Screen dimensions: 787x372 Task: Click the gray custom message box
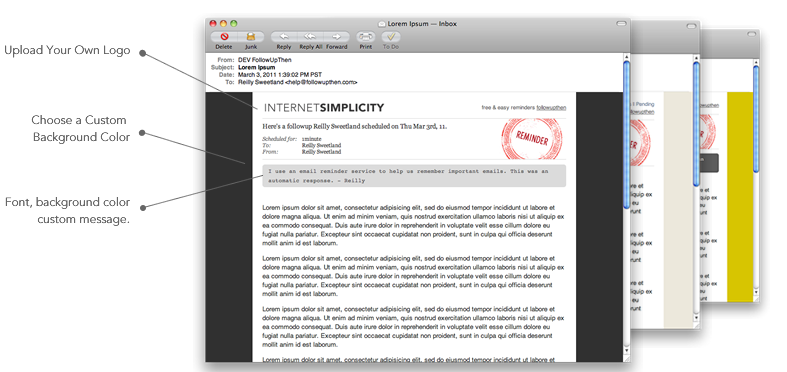click(x=414, y=176)
